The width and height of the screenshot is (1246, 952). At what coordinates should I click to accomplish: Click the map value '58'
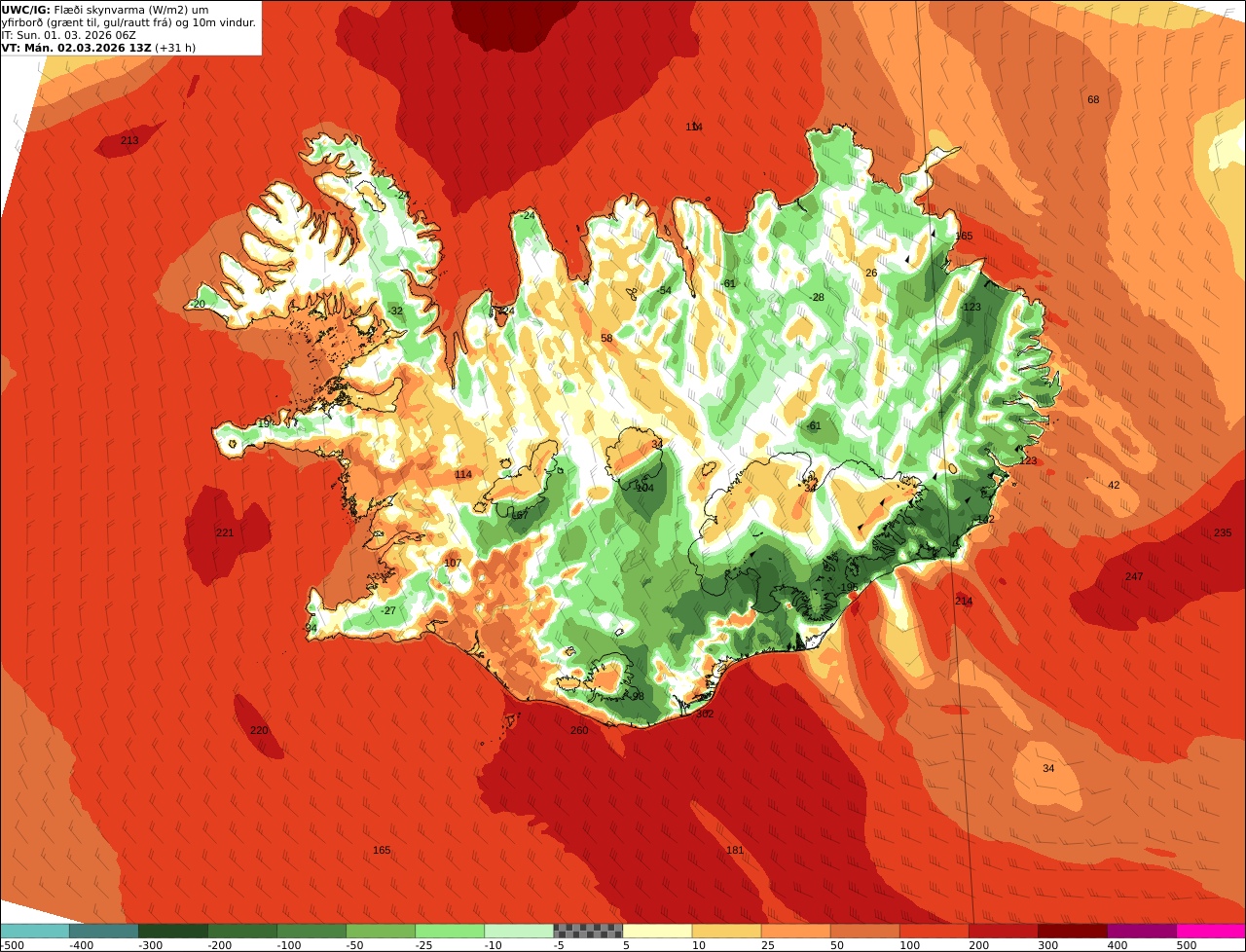click(x=606, y=339)
